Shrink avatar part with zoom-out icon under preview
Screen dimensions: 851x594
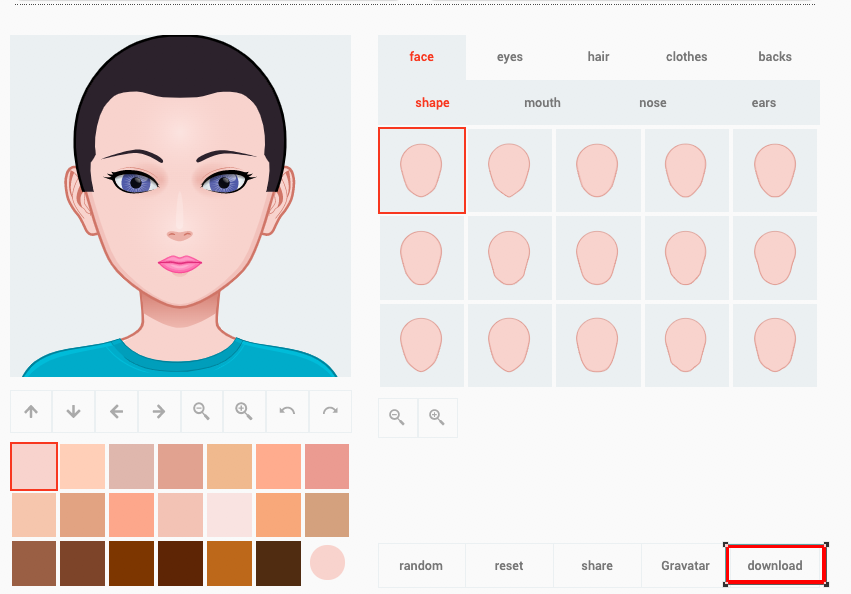click(201, 412)
